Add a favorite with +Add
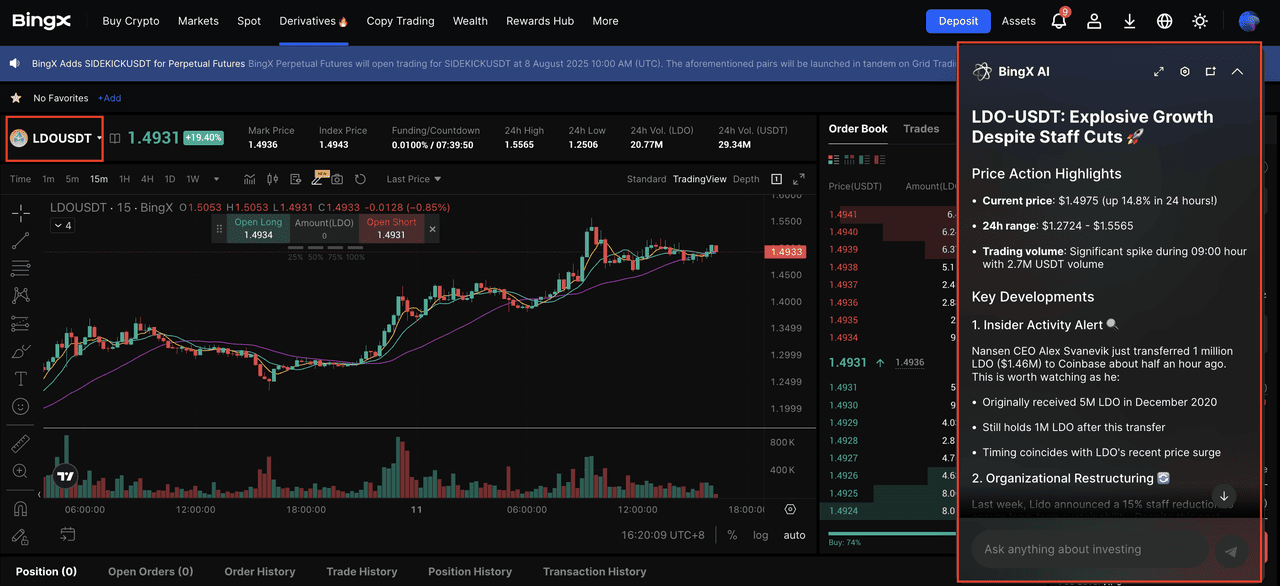The image size is (1280, 586). click(109, 98)
